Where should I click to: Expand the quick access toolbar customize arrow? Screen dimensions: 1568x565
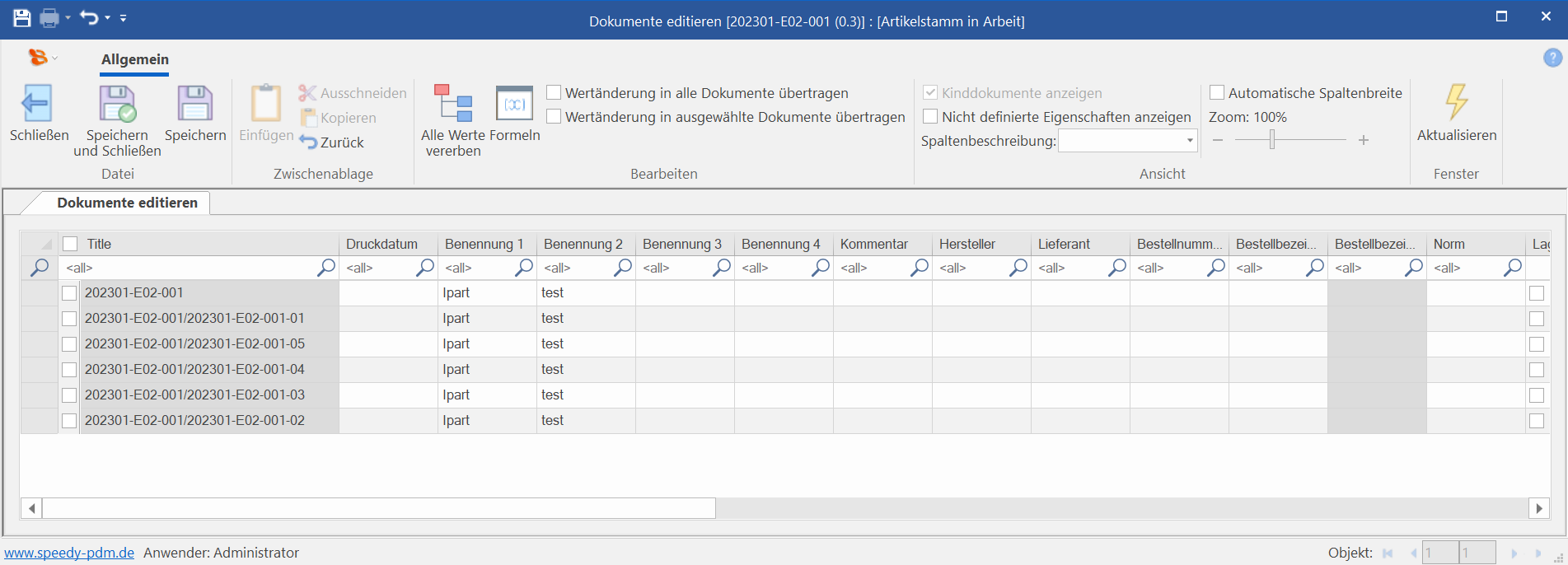coord(124,18)
